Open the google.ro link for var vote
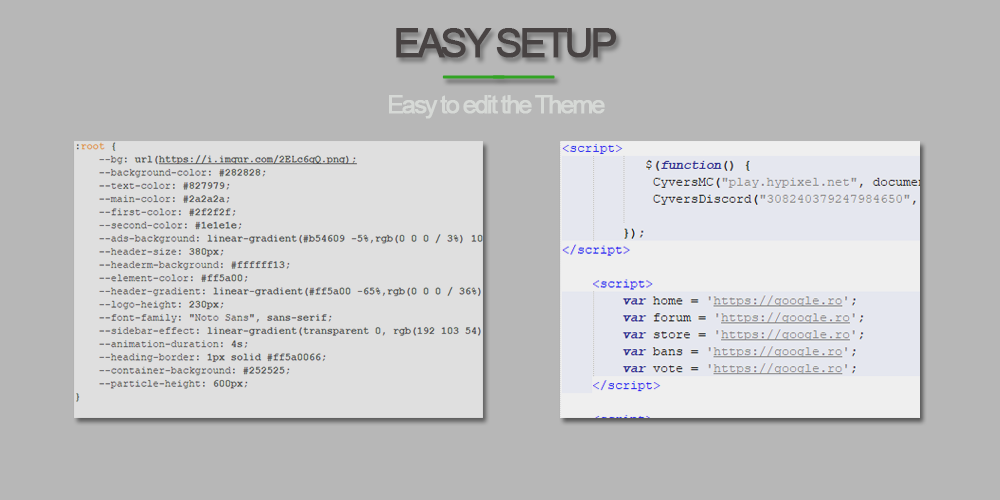1000x500 pixels. pyautogui.click(x=785, y=368)
